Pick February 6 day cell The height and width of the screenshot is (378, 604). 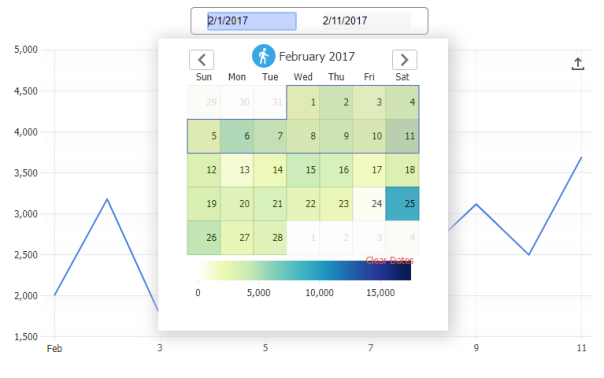(x=237, y=136)
